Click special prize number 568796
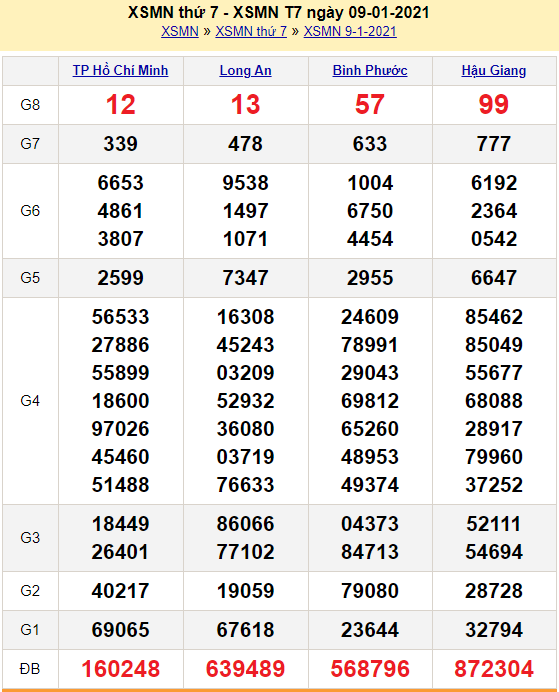 tap(370, 669)
